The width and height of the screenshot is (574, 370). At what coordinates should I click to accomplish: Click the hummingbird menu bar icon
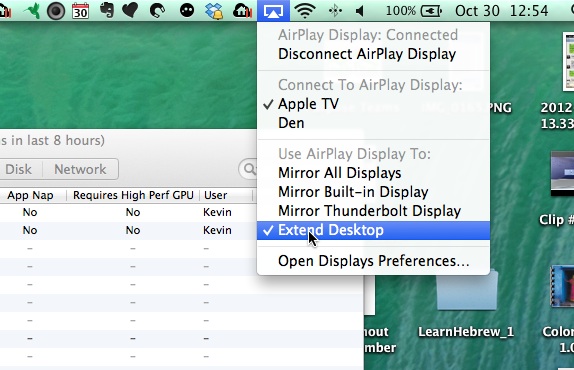pyautogui.click(x=32, y=11)
